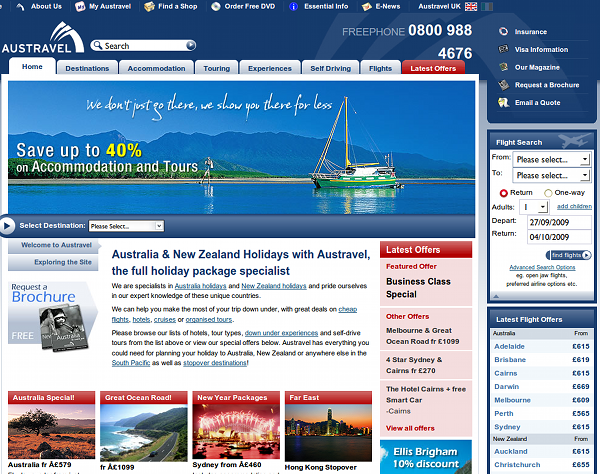
Task: Click the Depart date field
Action: (x=559, y=222)
